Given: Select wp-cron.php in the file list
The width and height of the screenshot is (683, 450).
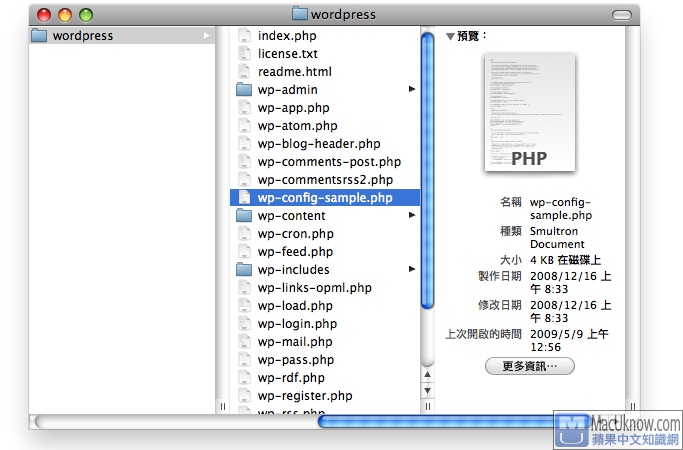Looking at the screenshot, I should [x=295, y=234].
